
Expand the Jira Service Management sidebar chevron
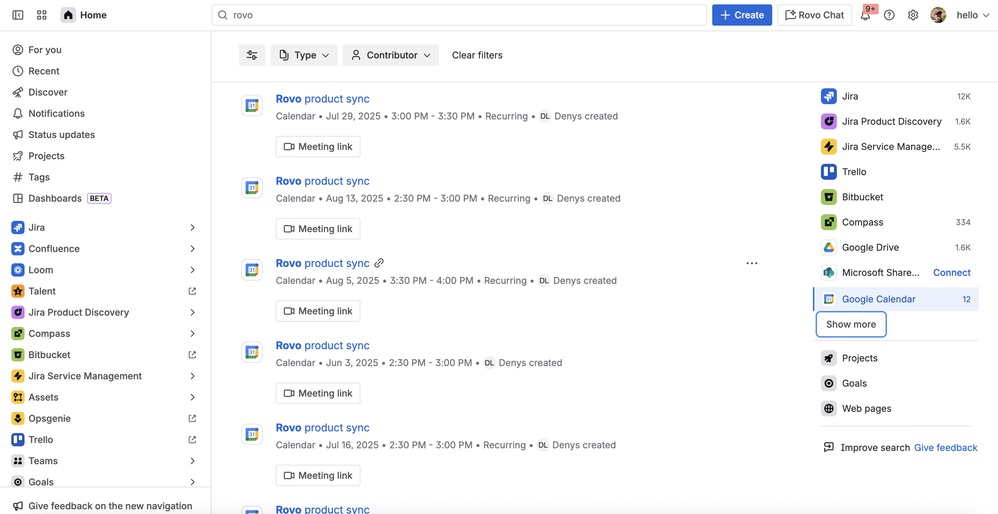pyautogui.click(x=192, y=376)
